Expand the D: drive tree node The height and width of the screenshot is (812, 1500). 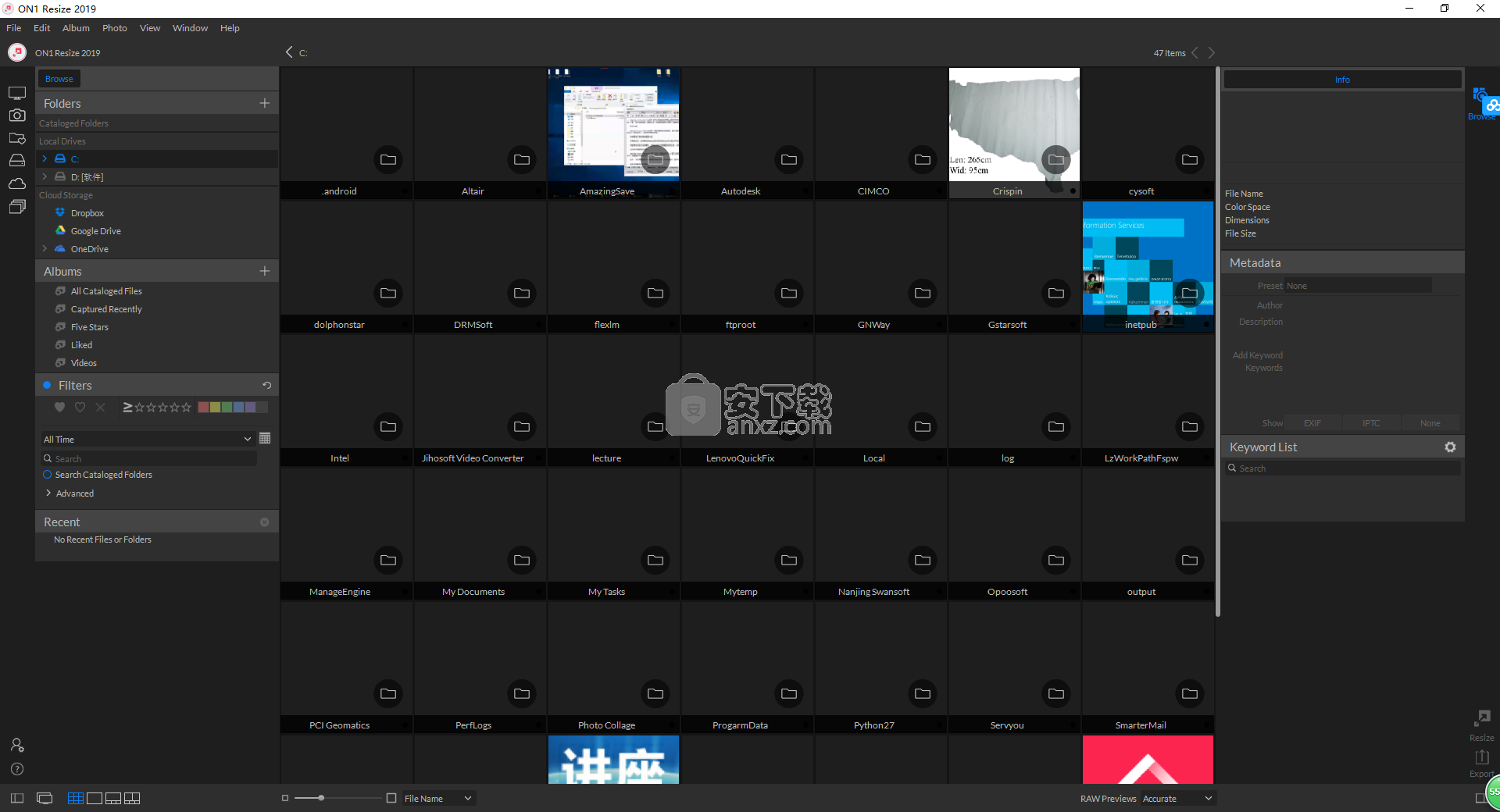pos(45,176)
